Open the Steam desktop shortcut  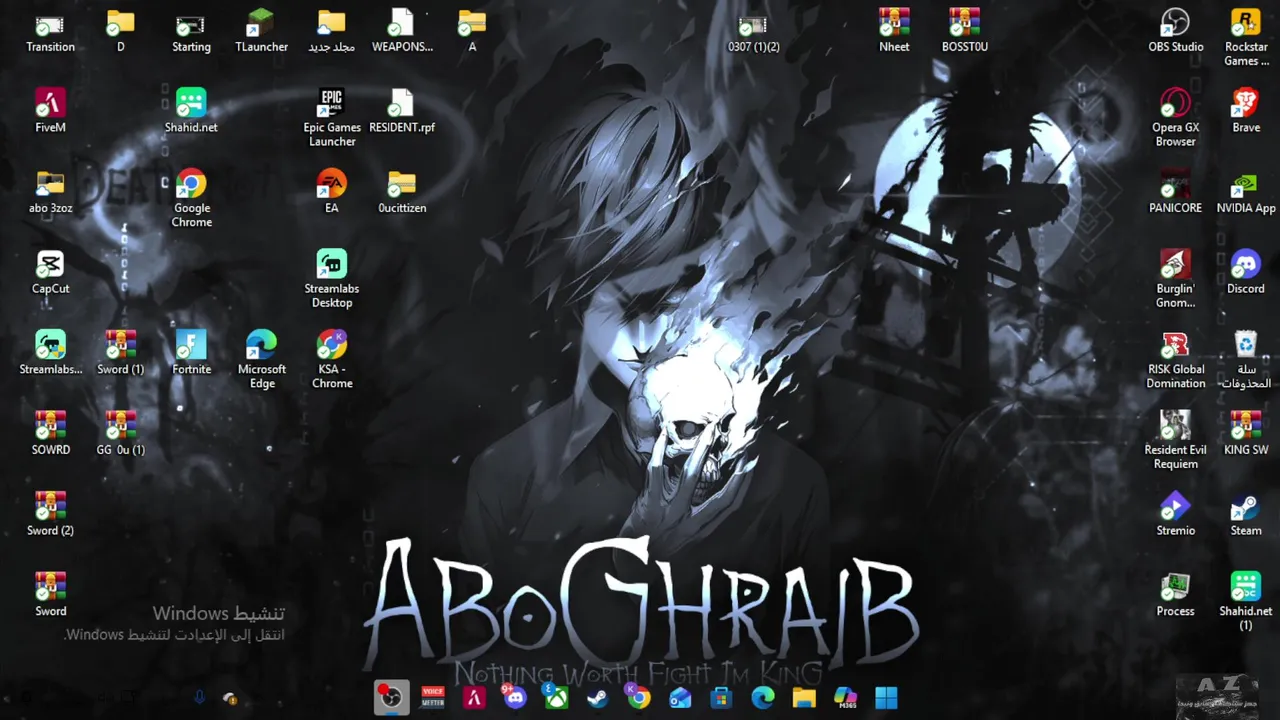pos(1246,515)
